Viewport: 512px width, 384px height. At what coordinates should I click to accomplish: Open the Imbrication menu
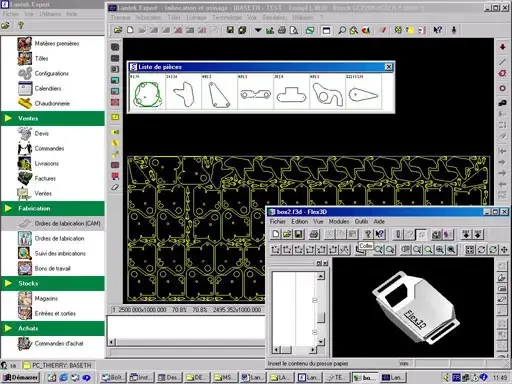pos(148,17)
